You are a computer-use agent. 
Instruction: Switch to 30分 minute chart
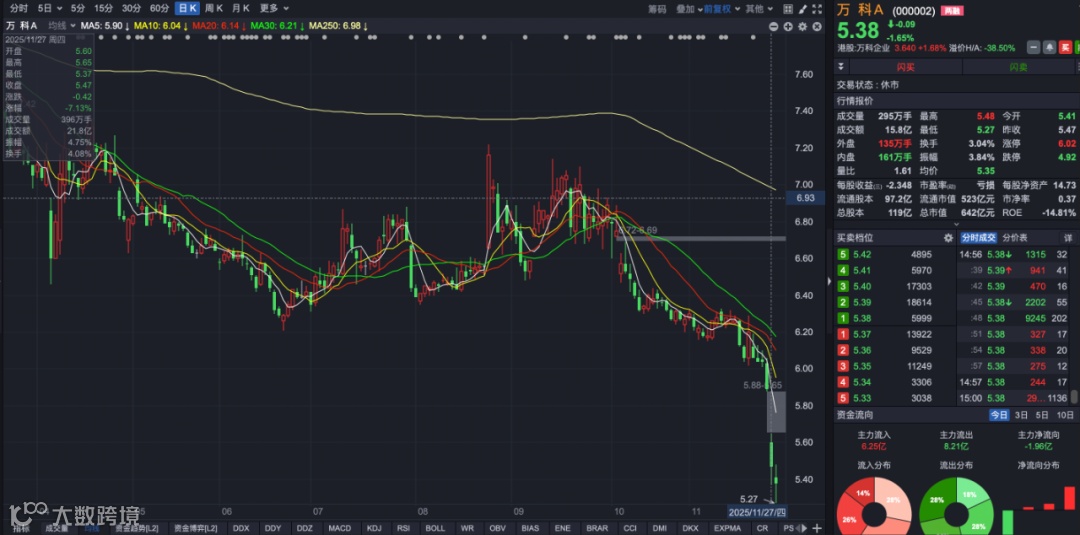tap(131, 8)
